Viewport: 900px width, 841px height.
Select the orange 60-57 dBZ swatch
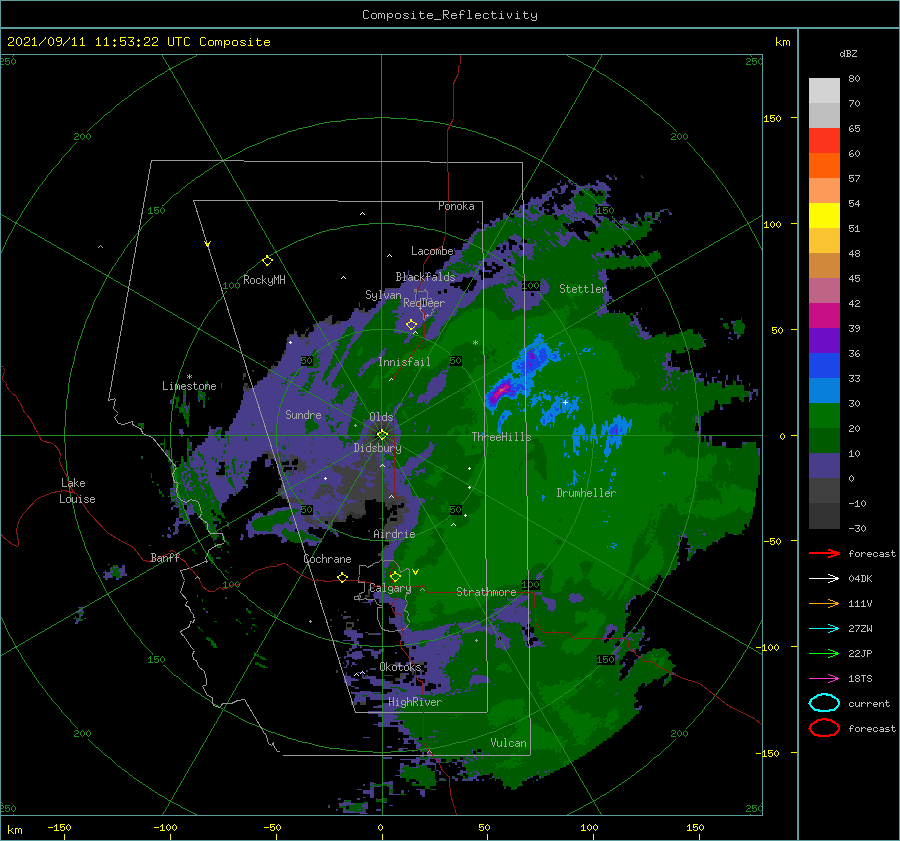[824, 166]
